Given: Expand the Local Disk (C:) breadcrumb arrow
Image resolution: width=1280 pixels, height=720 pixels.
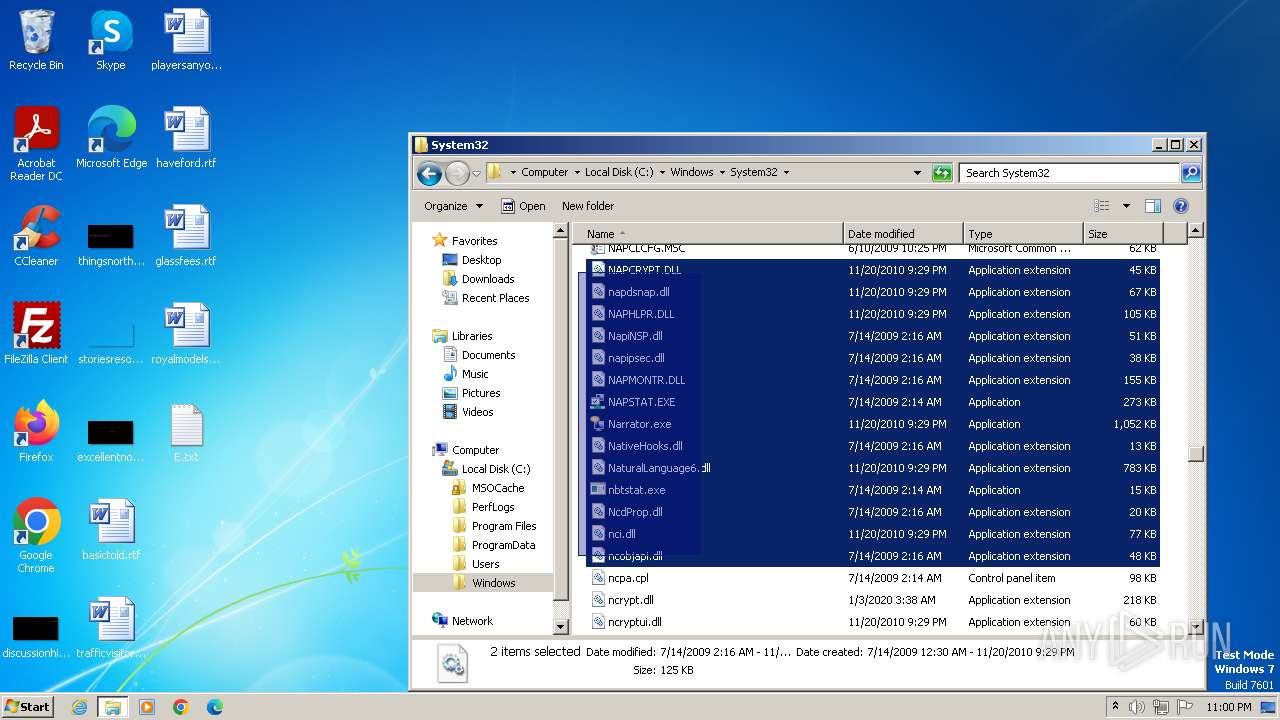Looking at the screenshot, I should click(661, 172).
